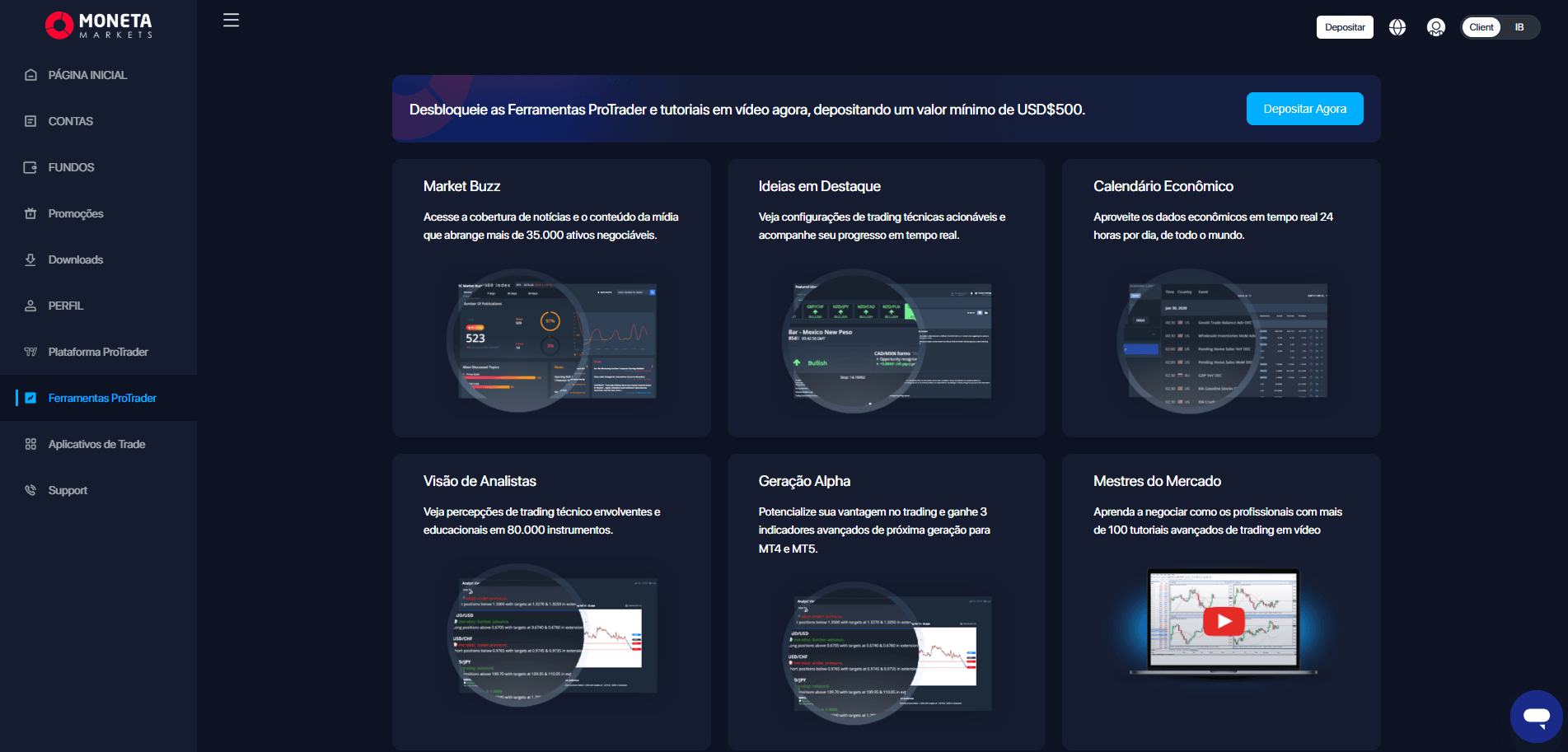Click the Geração Alpha description text
Image resolution: width=1568 pixels, height=752 pixels.
(x=874, y=530)
